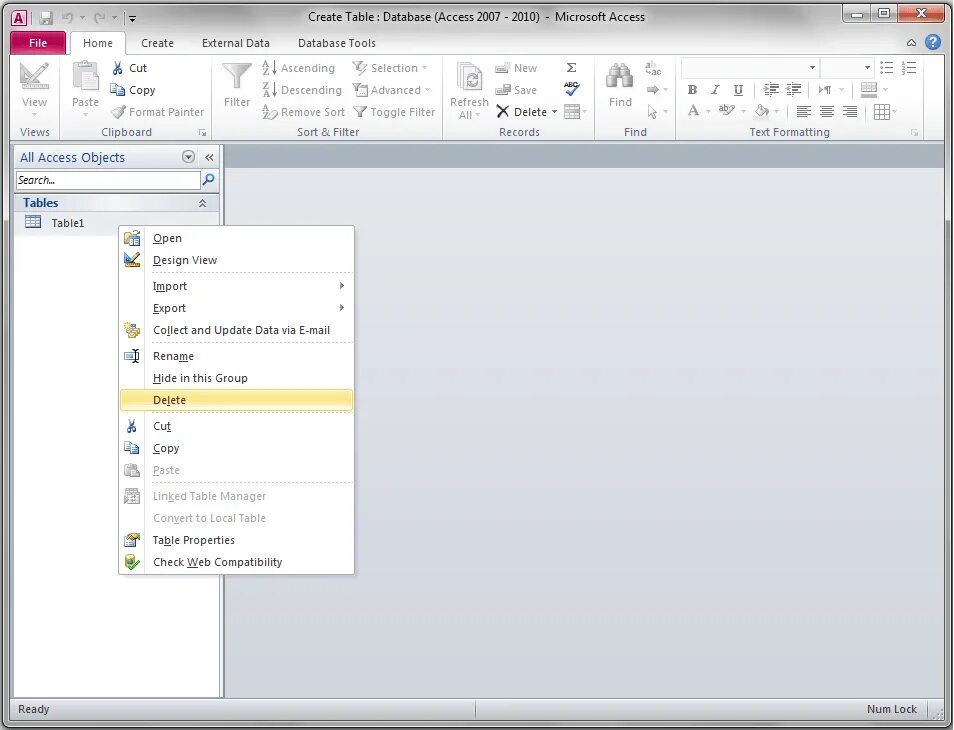Click the Replace icon in Find group
The width and height of the screenshot is (954, 730).
[653, 68]
